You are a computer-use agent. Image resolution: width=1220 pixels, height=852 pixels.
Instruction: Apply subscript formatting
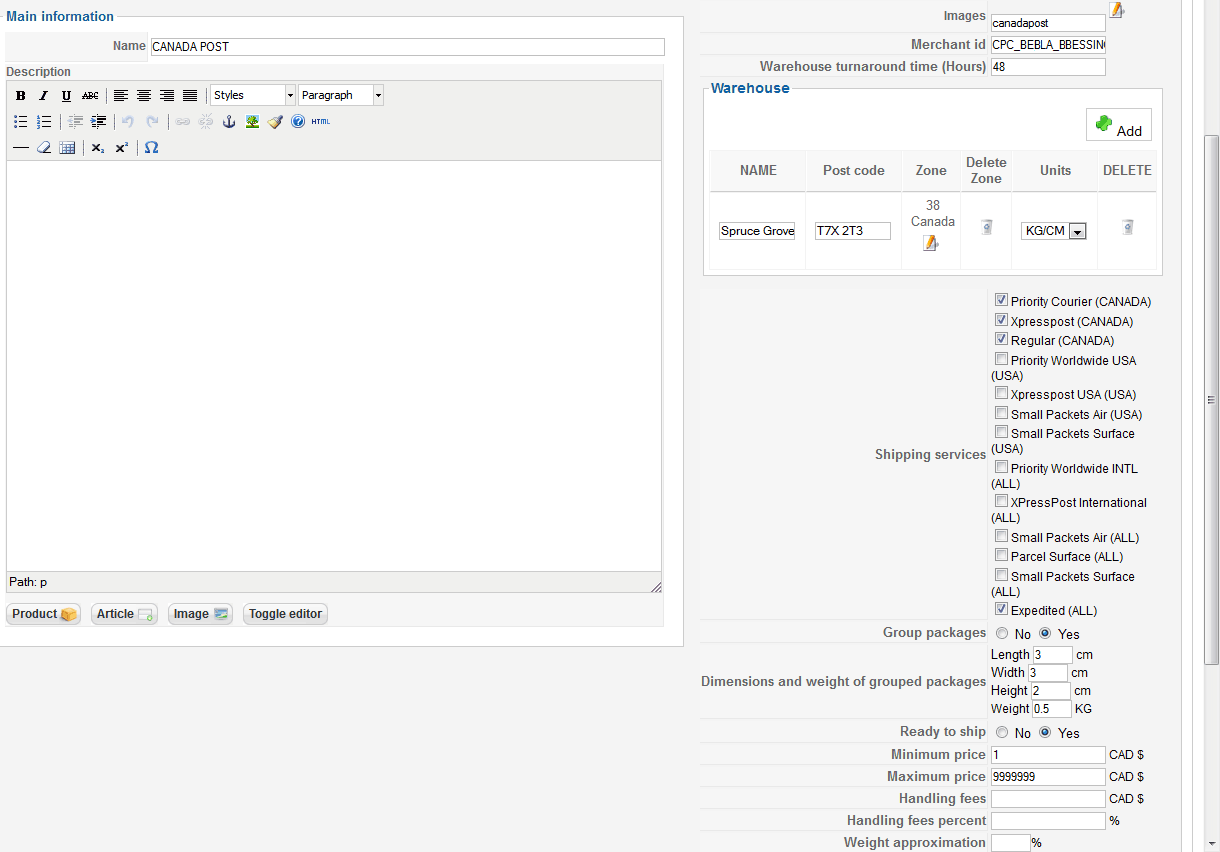tap(98, 147)
